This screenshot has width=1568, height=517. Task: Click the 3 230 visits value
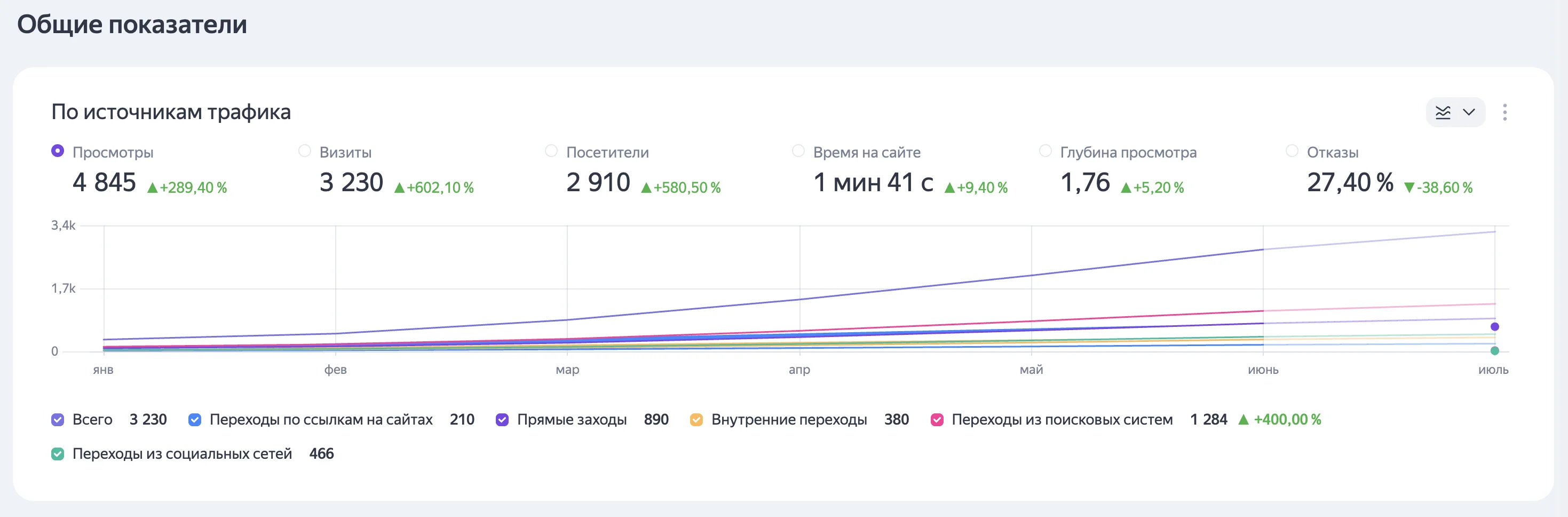click(x=351, y=182)
